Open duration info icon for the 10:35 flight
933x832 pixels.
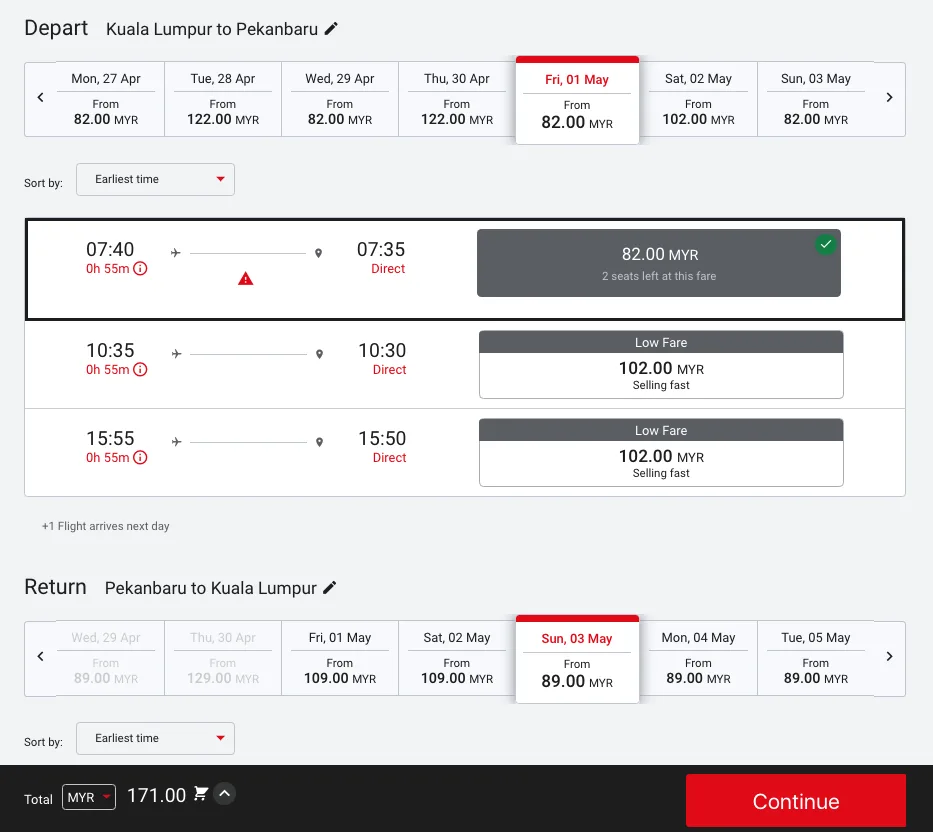(x=140, y=370)
